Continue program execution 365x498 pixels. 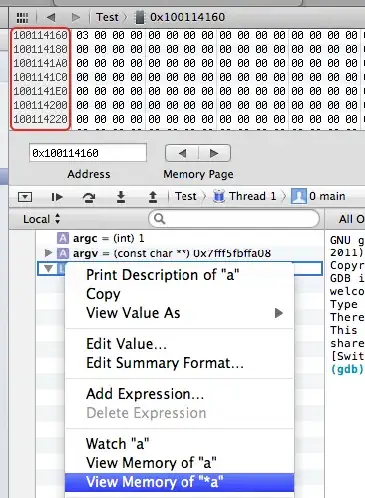point(57,197)
